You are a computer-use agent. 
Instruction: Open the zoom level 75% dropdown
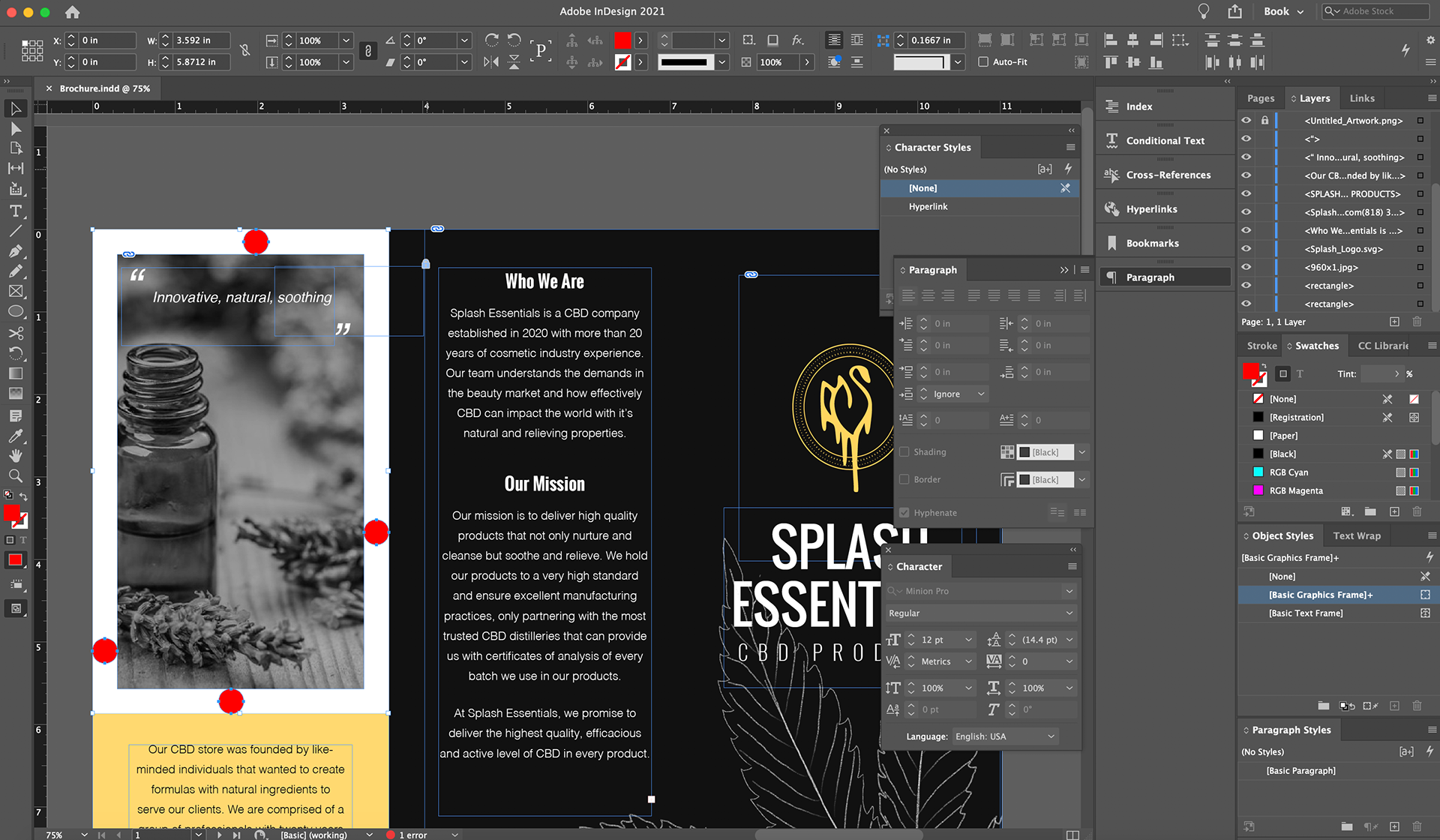84,835
